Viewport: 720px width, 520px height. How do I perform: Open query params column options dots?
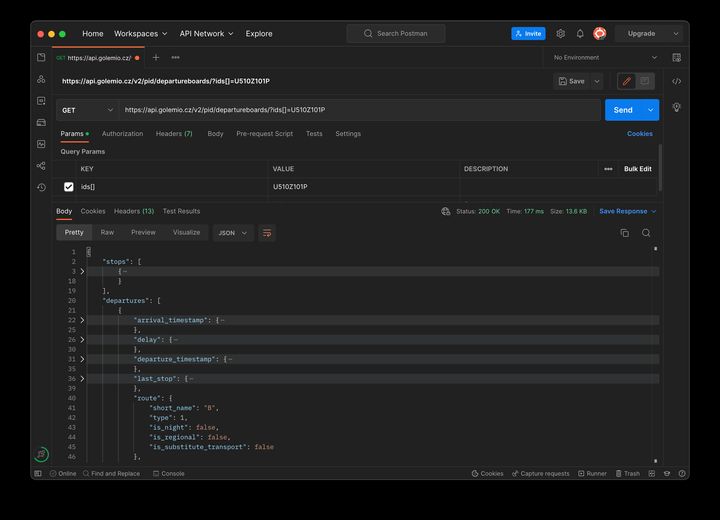[608, 169]
